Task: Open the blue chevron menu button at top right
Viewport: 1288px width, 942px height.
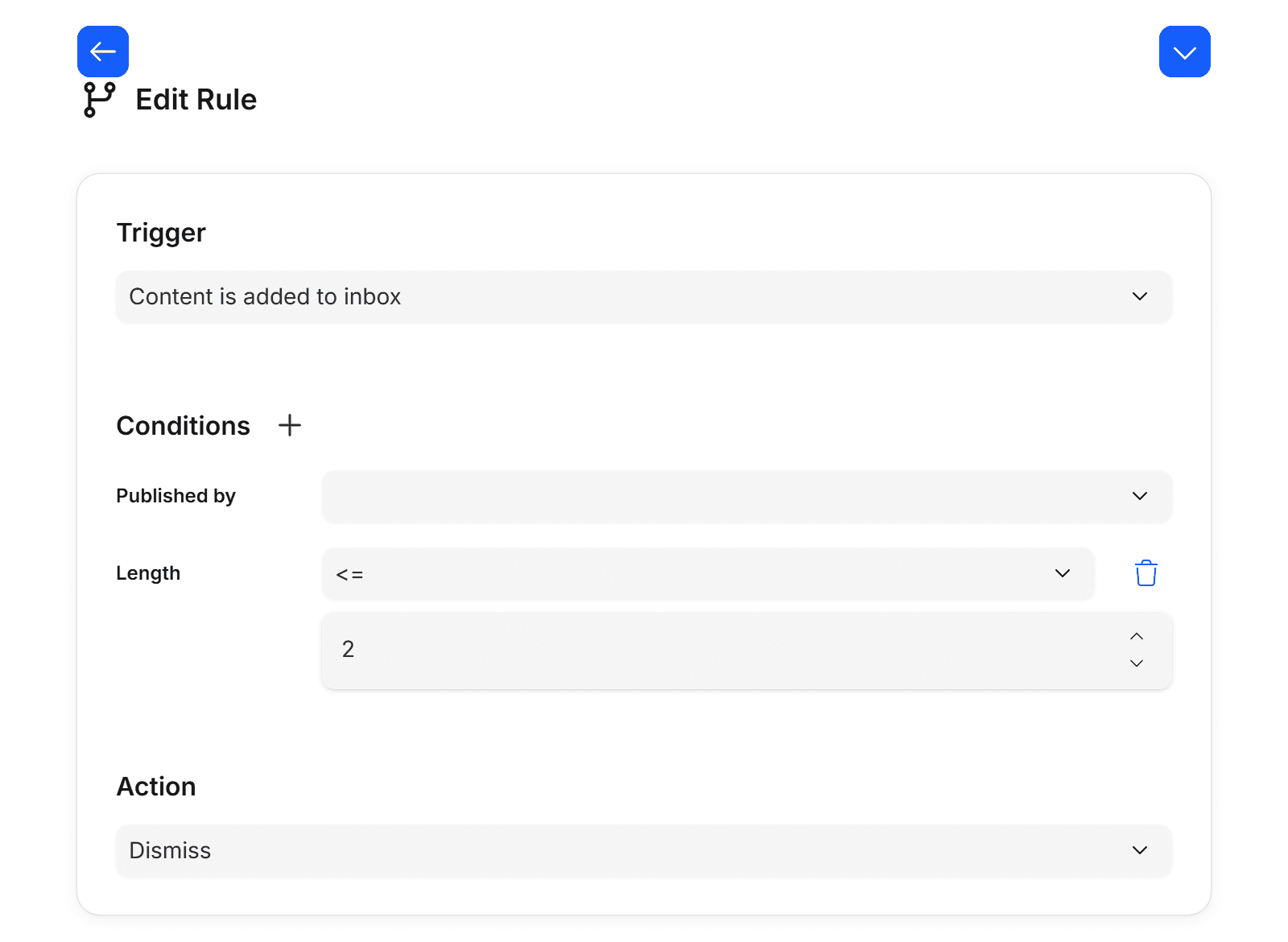Action: pyautogui.click(x=1184, y=52)
